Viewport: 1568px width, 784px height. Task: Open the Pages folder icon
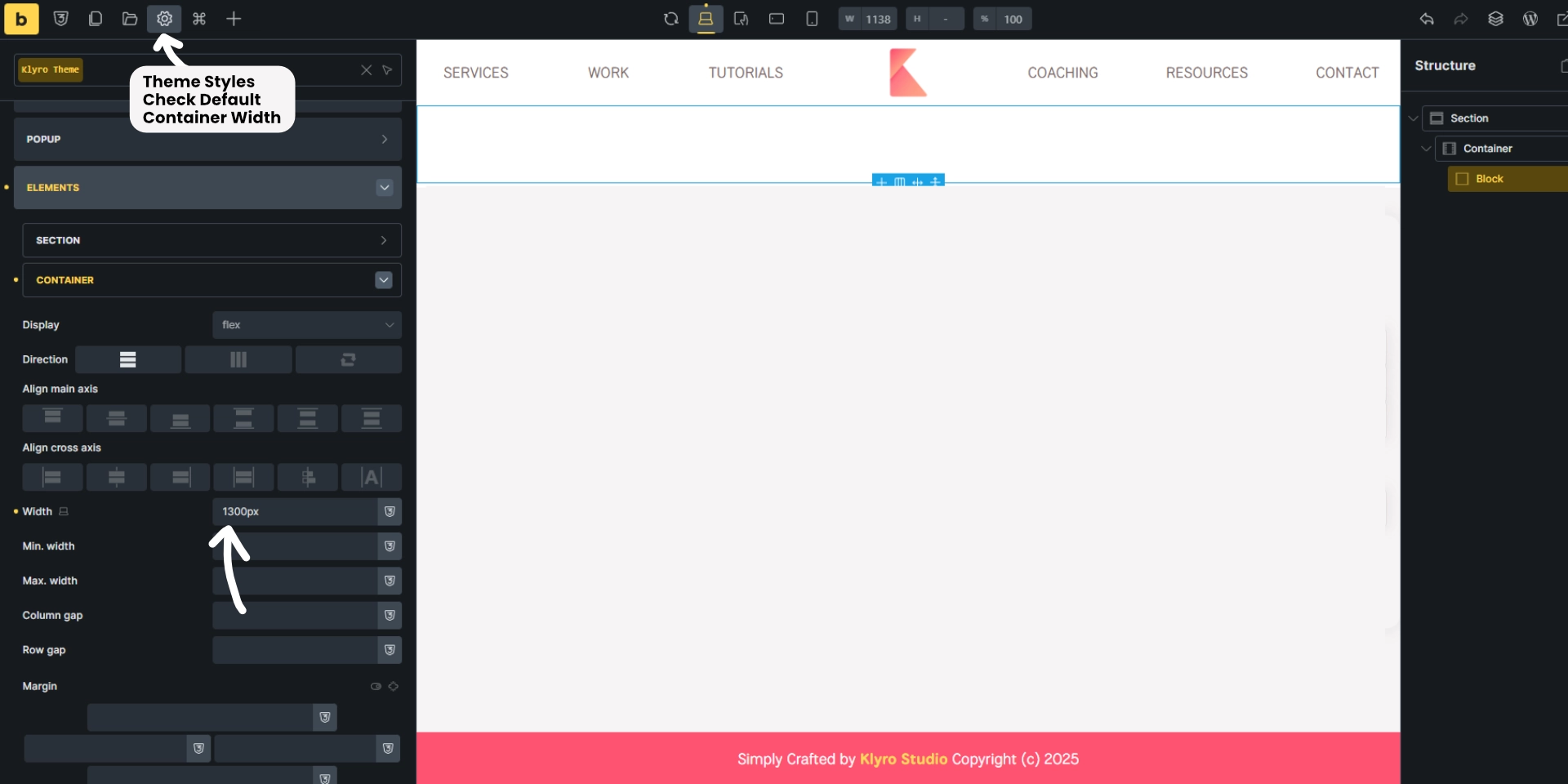pos(129,19)
